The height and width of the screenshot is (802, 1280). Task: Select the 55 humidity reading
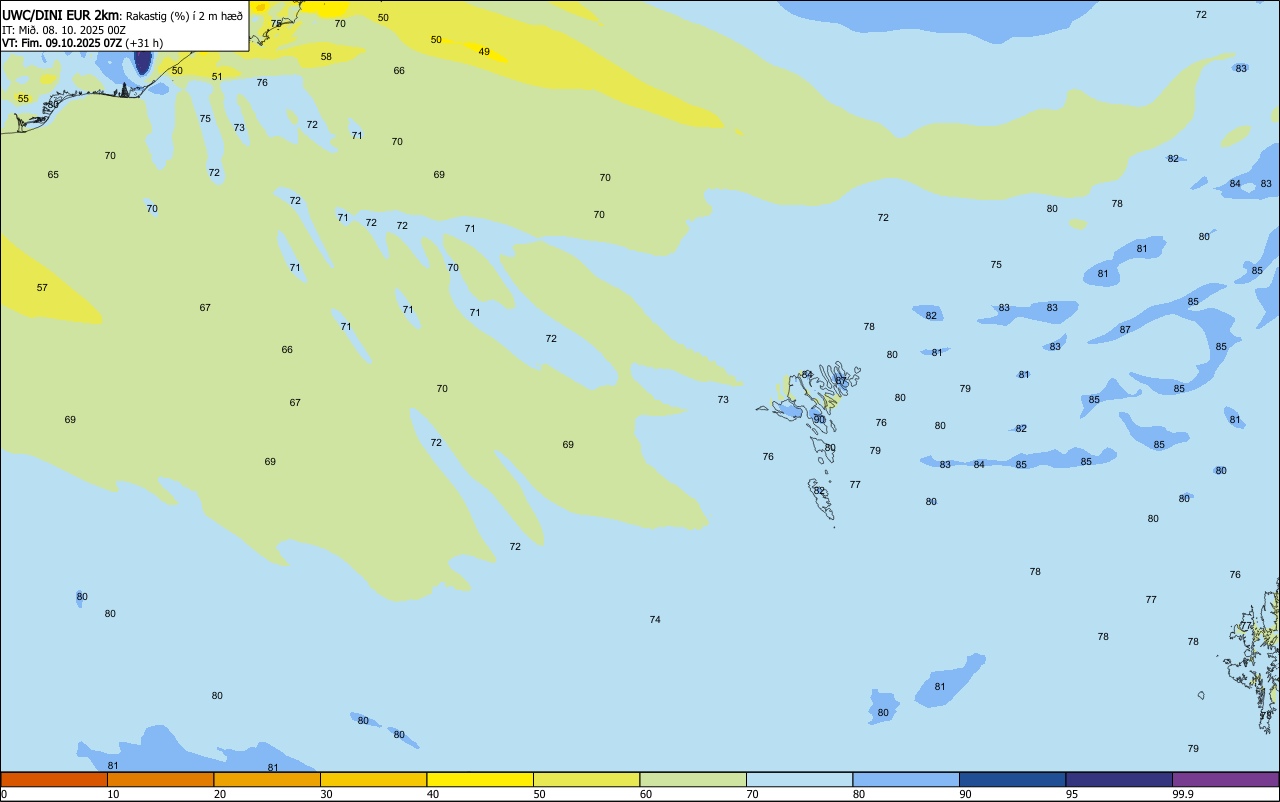click(x=23, y=99)
